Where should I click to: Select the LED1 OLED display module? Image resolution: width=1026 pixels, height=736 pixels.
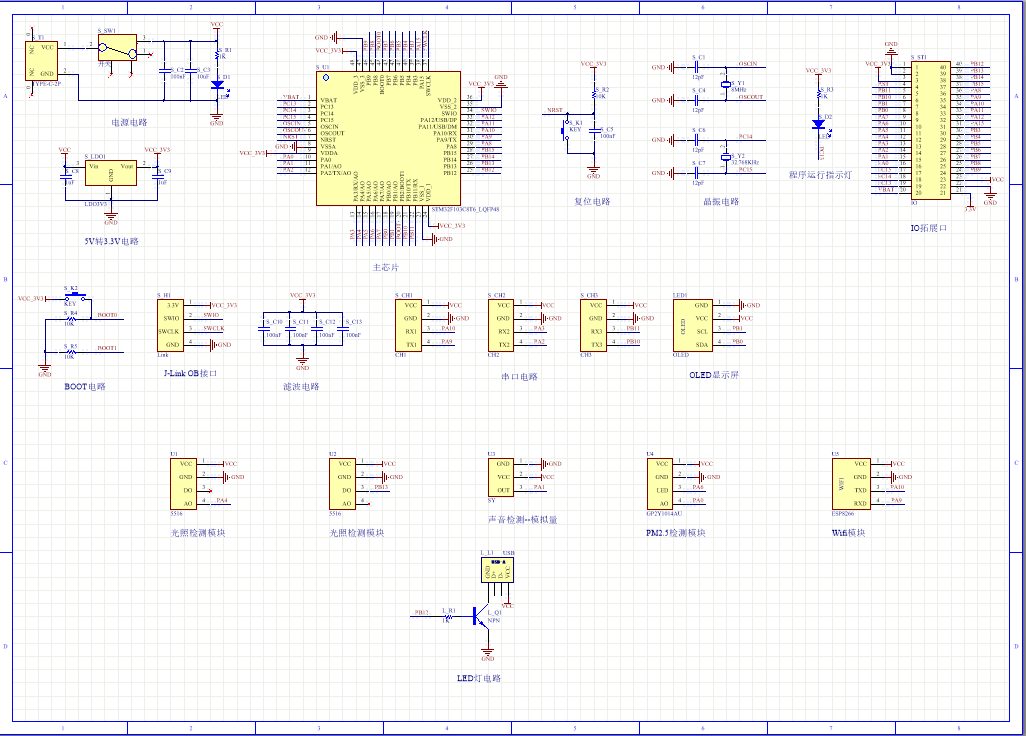[x=693, y=325]
